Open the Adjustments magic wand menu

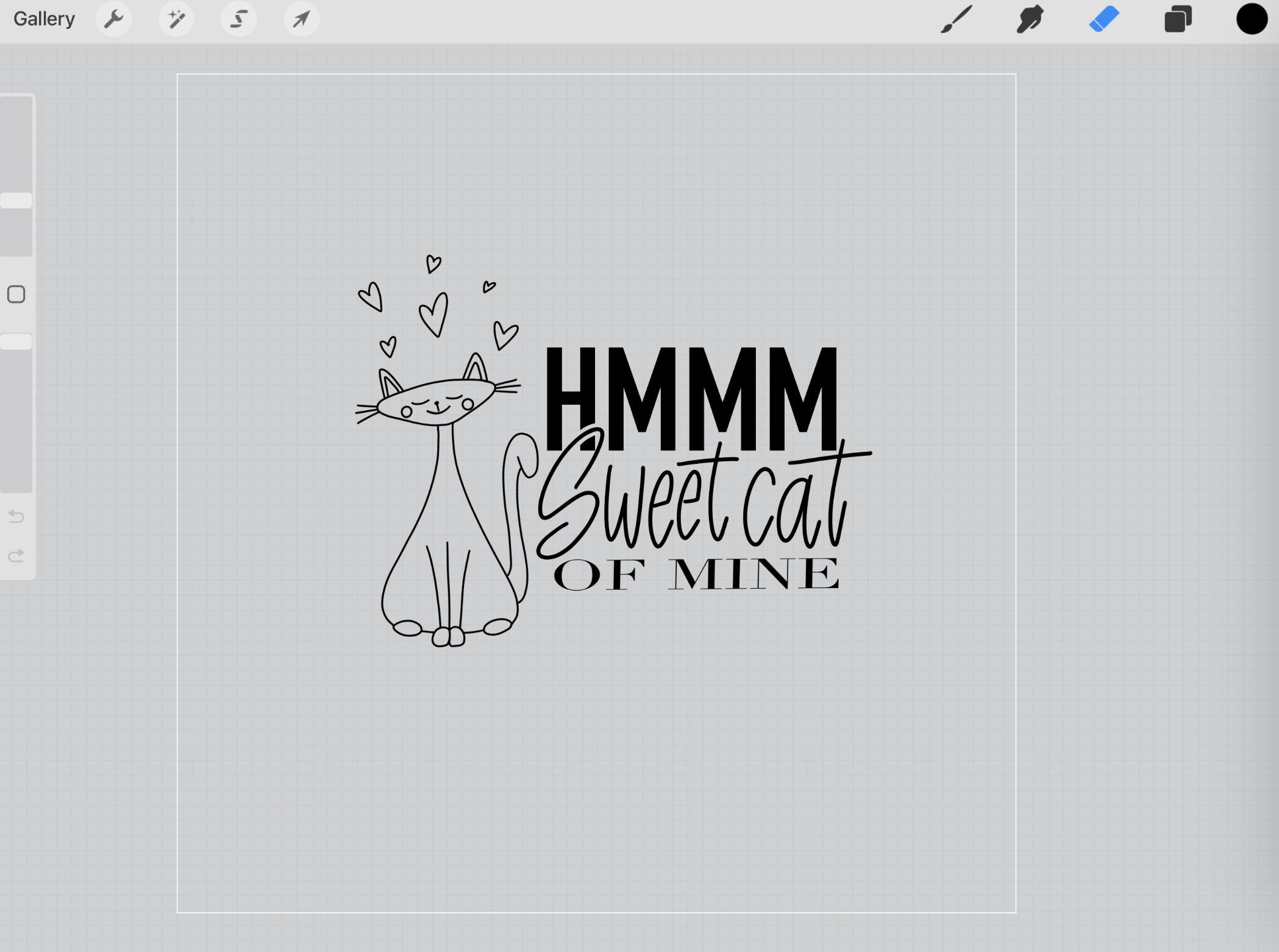(177, 19)
